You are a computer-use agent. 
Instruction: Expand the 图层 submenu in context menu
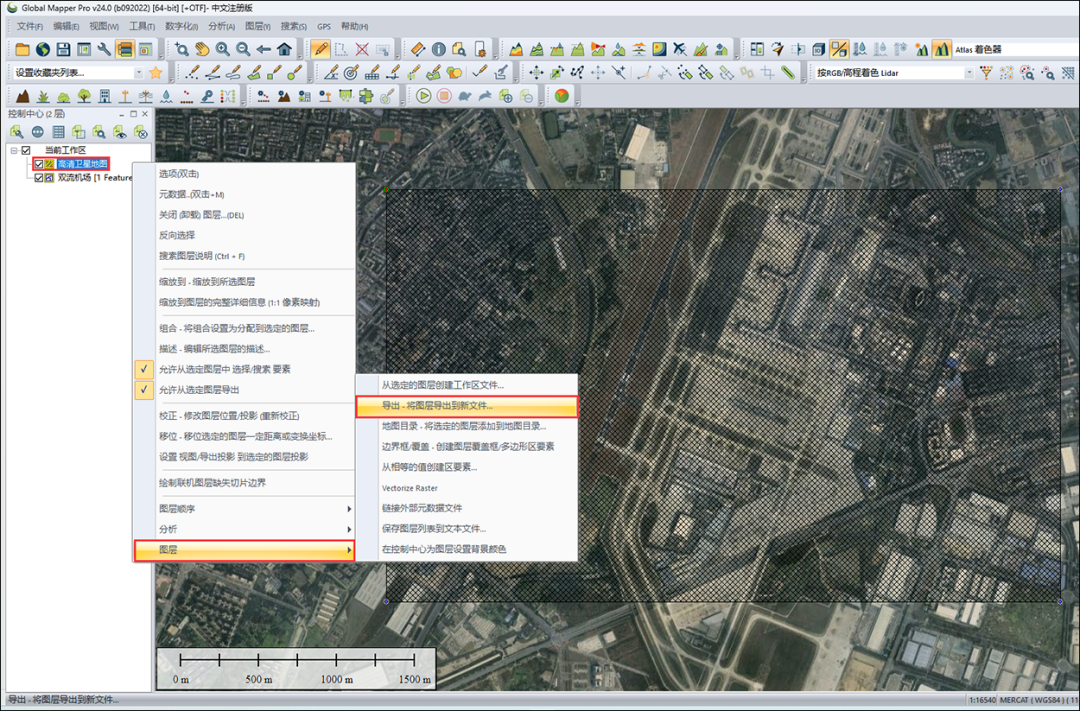tap(245, 550)
